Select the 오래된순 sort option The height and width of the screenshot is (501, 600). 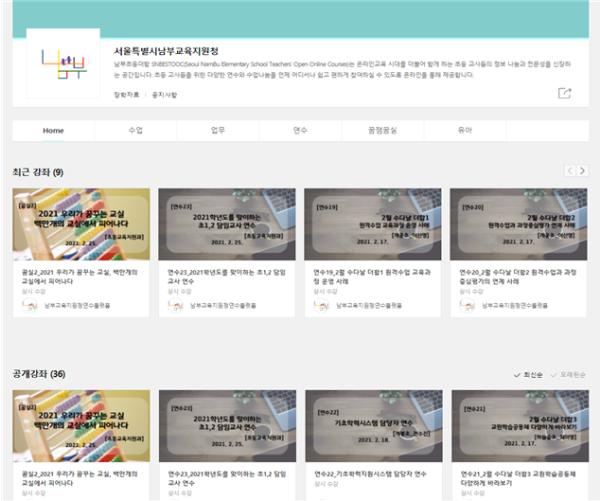(571, 374)
